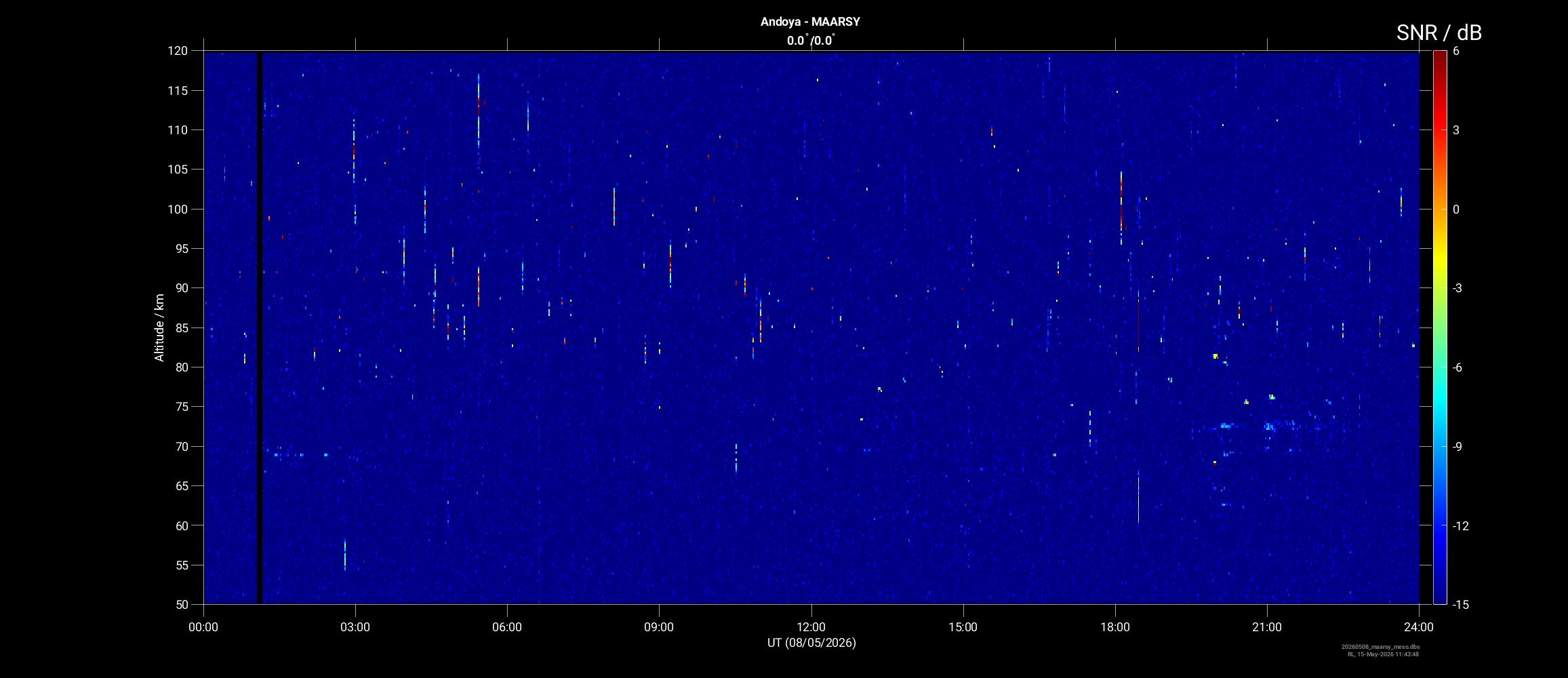Click the colorbar's '0' dB label
This screenshot has height=678, width=1568.
point(1456,209)
